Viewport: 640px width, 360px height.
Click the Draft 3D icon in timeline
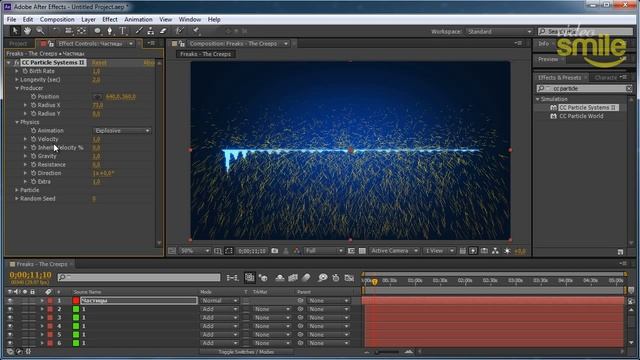click(263, 278)
